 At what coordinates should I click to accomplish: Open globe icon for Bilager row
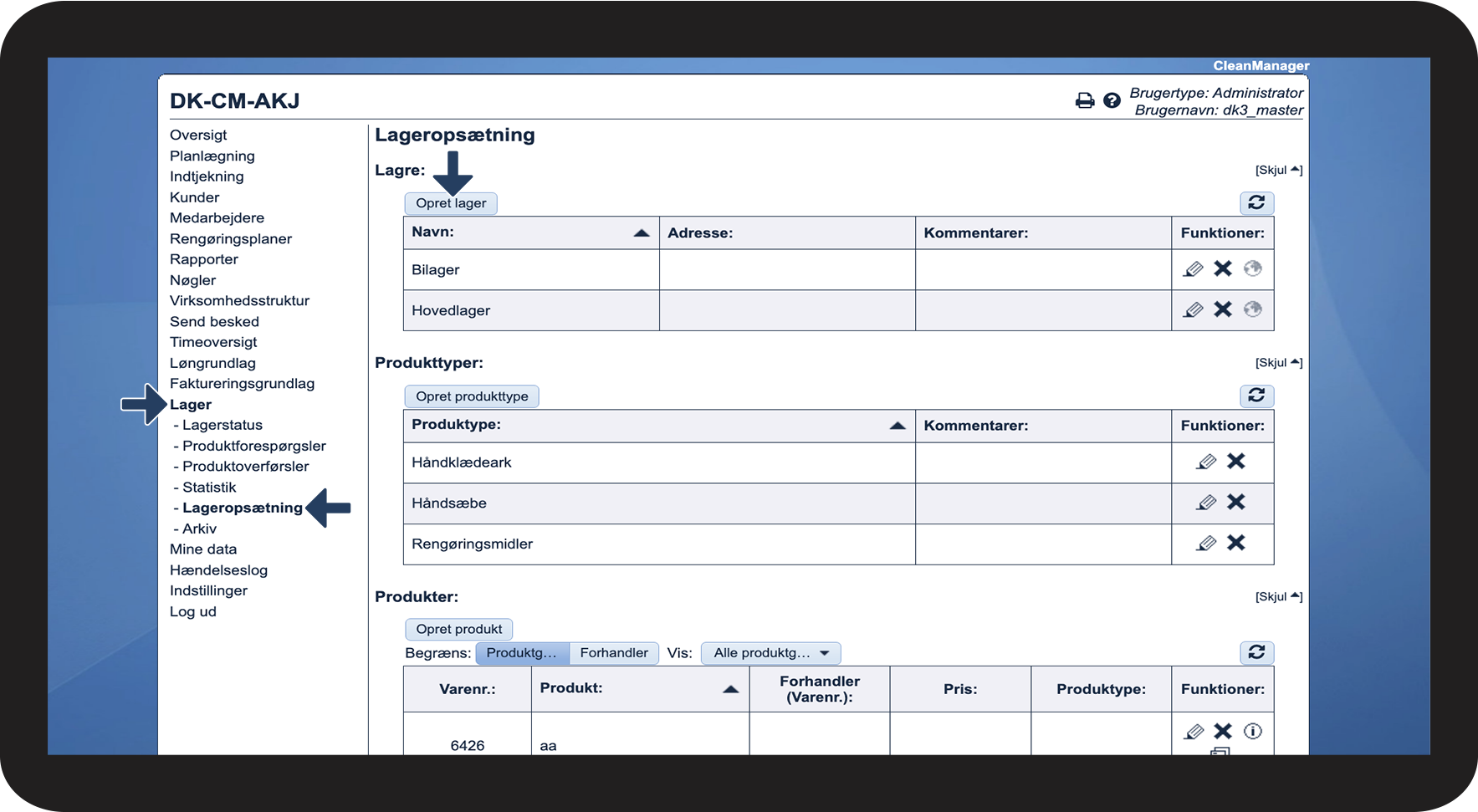tap(1252, 269)
